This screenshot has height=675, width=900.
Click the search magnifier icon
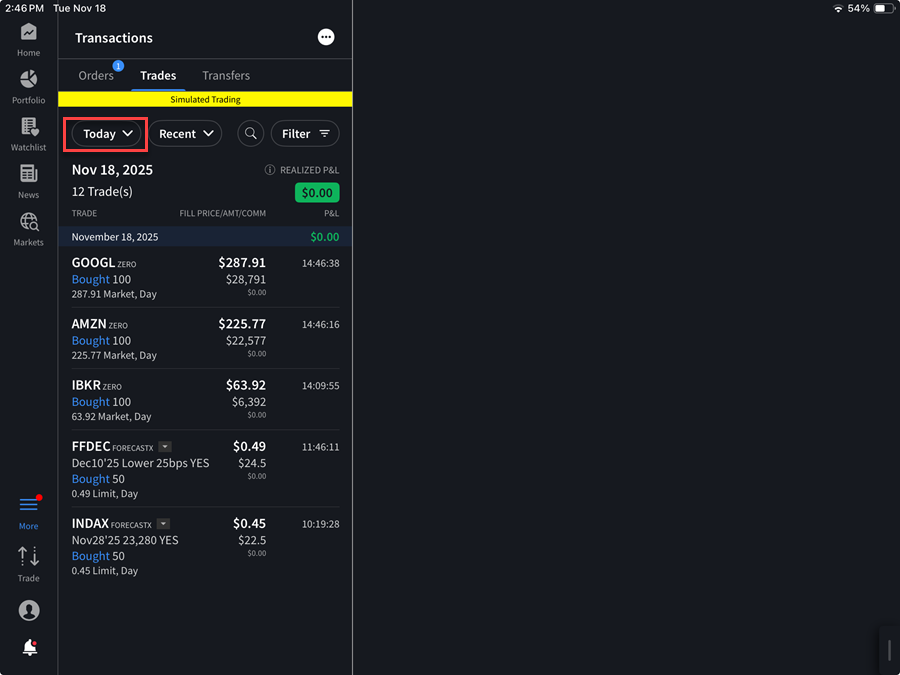pyautogui.click(x=251, y=134)
